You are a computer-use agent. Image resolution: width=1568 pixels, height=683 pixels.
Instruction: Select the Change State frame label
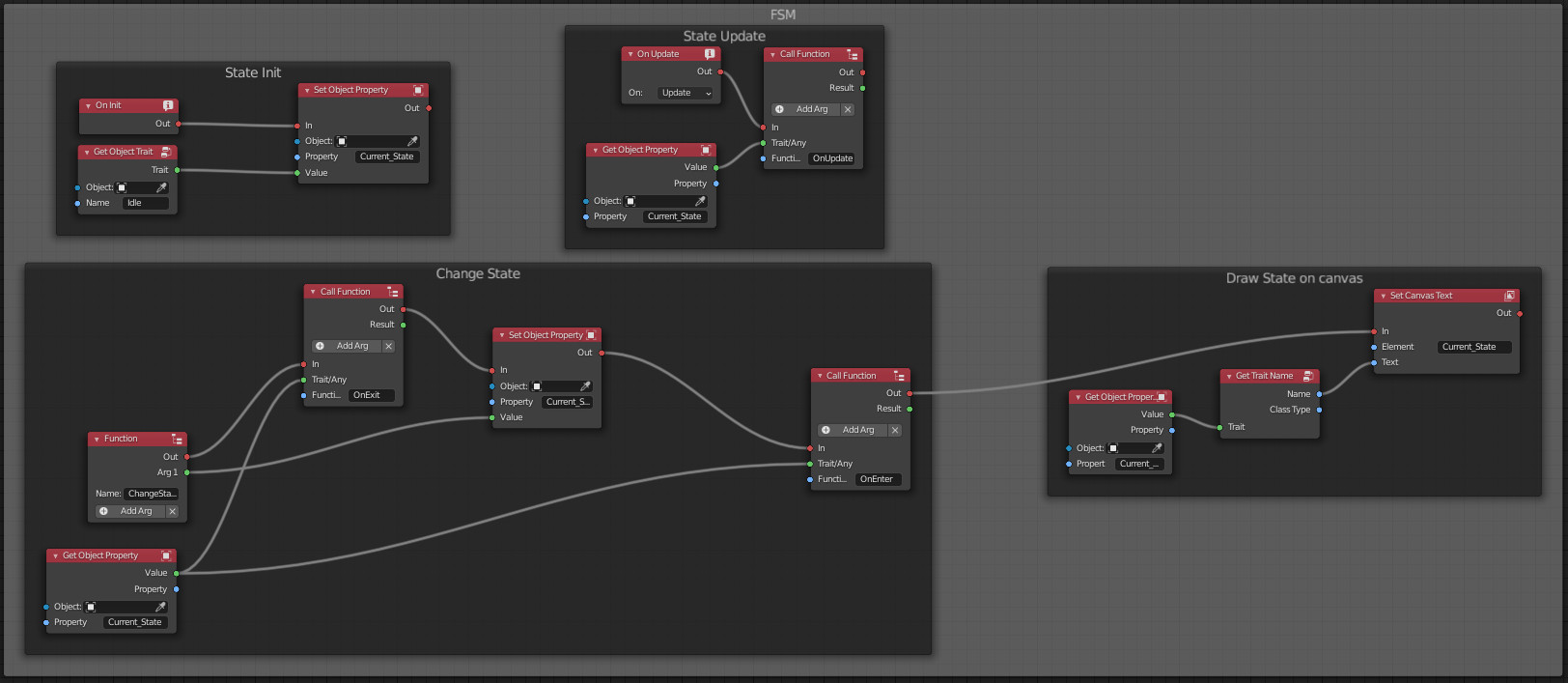478,273
